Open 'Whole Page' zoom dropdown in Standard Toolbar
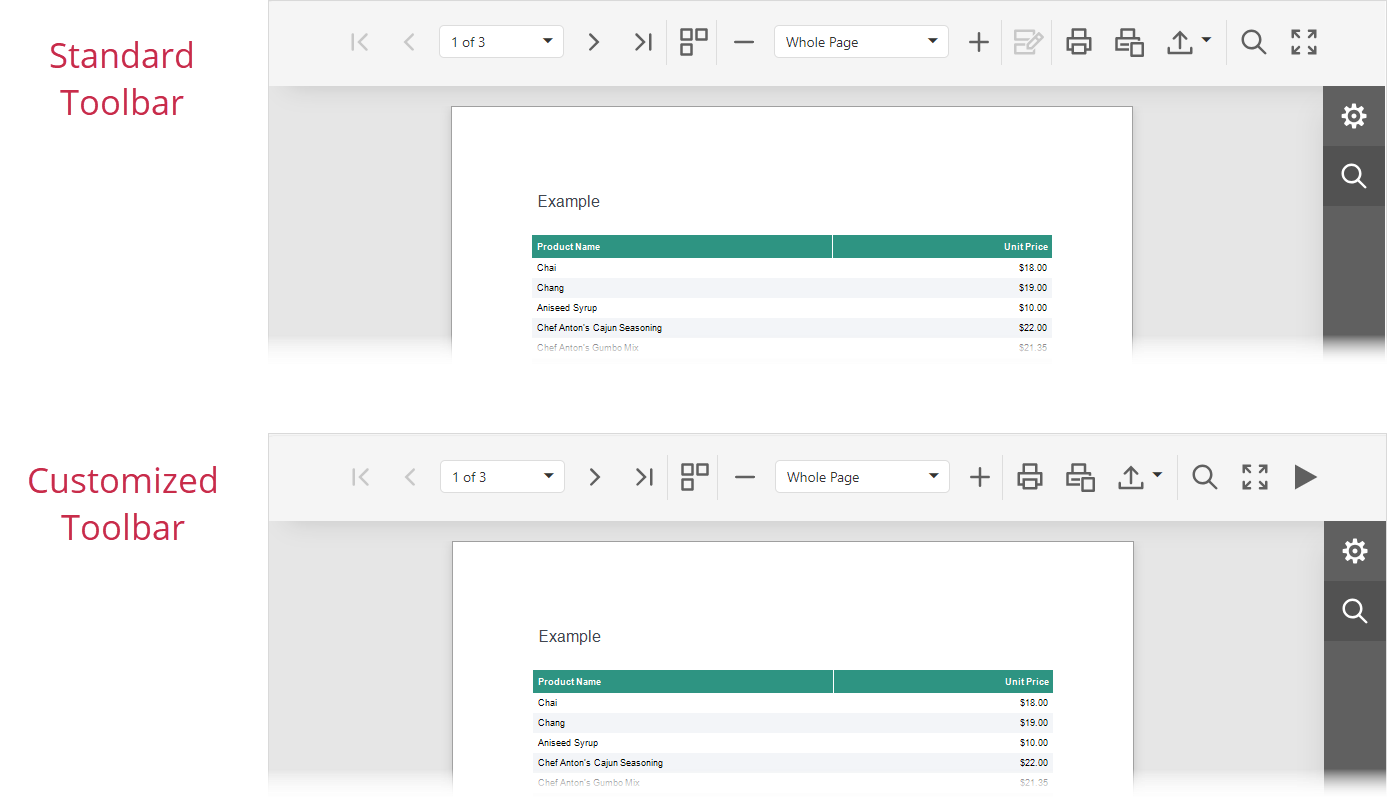Image resolution: width=1387 pixels, height=797 pixels. 861,42
